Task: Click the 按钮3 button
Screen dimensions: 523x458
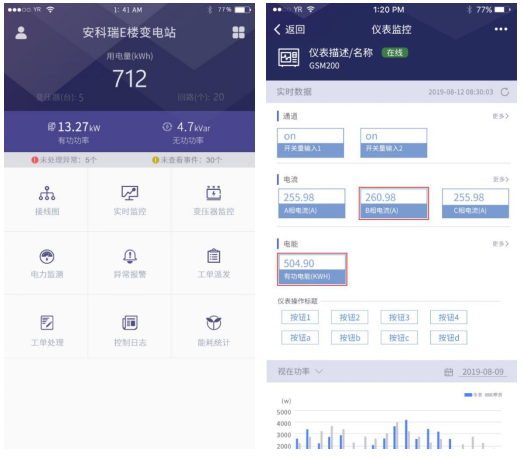Action: [x=399, y=317]
